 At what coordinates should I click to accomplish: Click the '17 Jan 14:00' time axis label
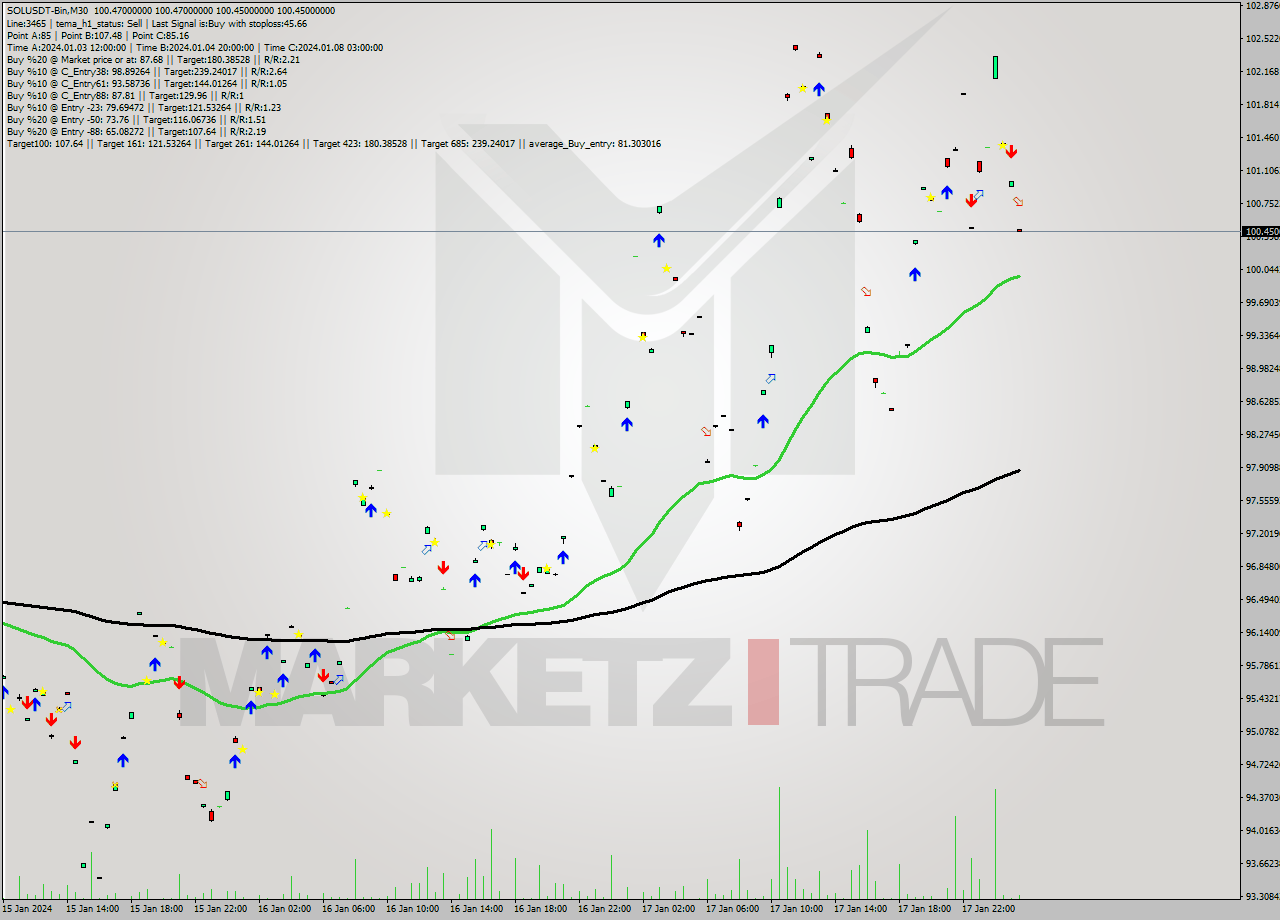coord(861,909)
